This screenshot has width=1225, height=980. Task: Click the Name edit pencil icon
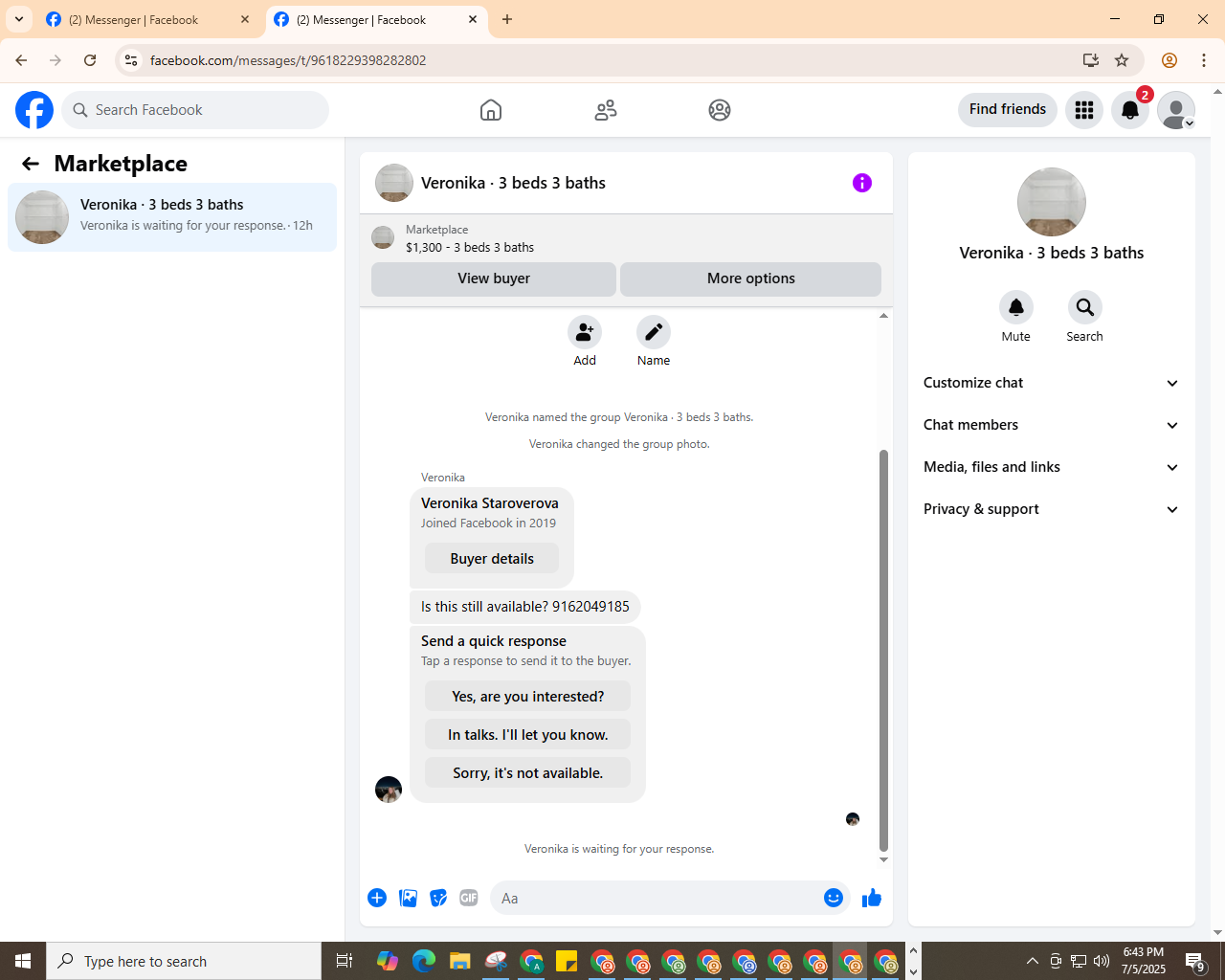(x=654, y=333)
